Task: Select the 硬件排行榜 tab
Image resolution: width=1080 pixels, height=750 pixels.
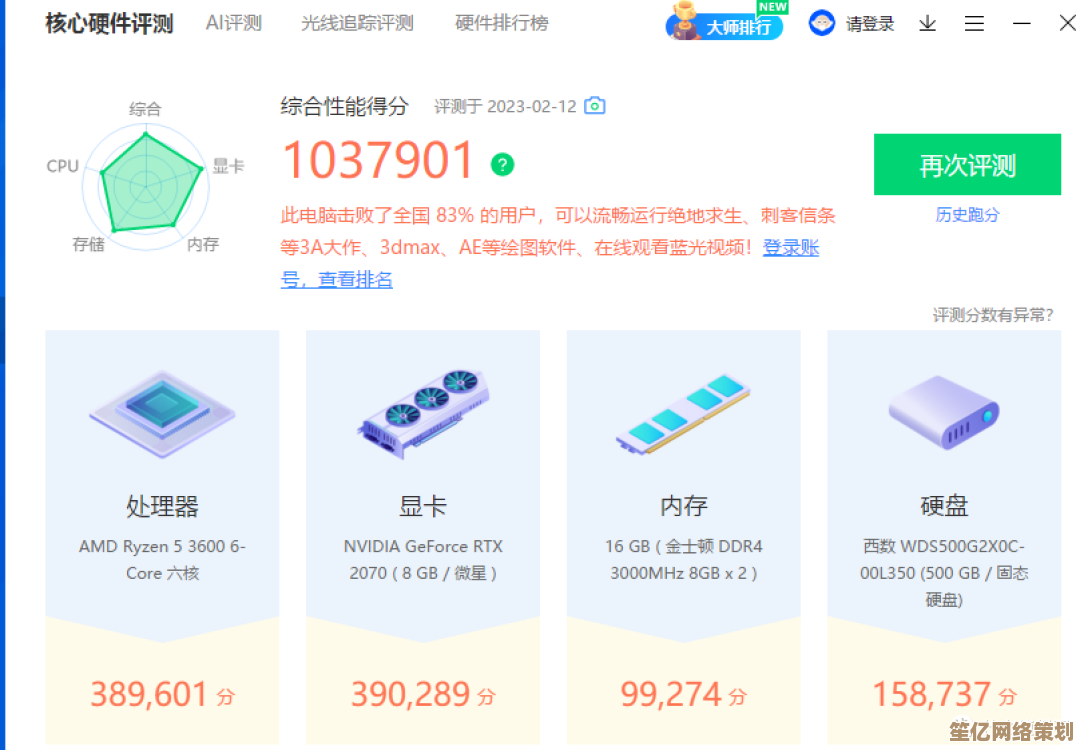Action: click(501, 23)
